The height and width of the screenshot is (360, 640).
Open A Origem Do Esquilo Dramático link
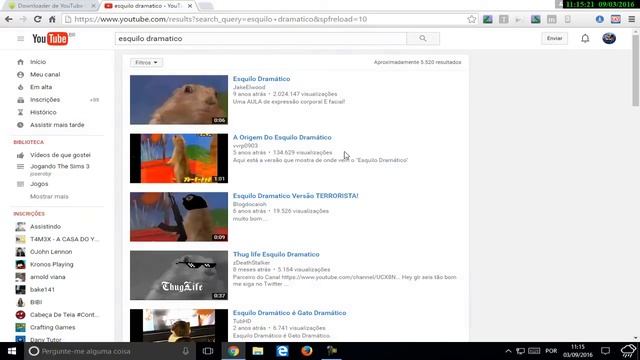point(282,138)
